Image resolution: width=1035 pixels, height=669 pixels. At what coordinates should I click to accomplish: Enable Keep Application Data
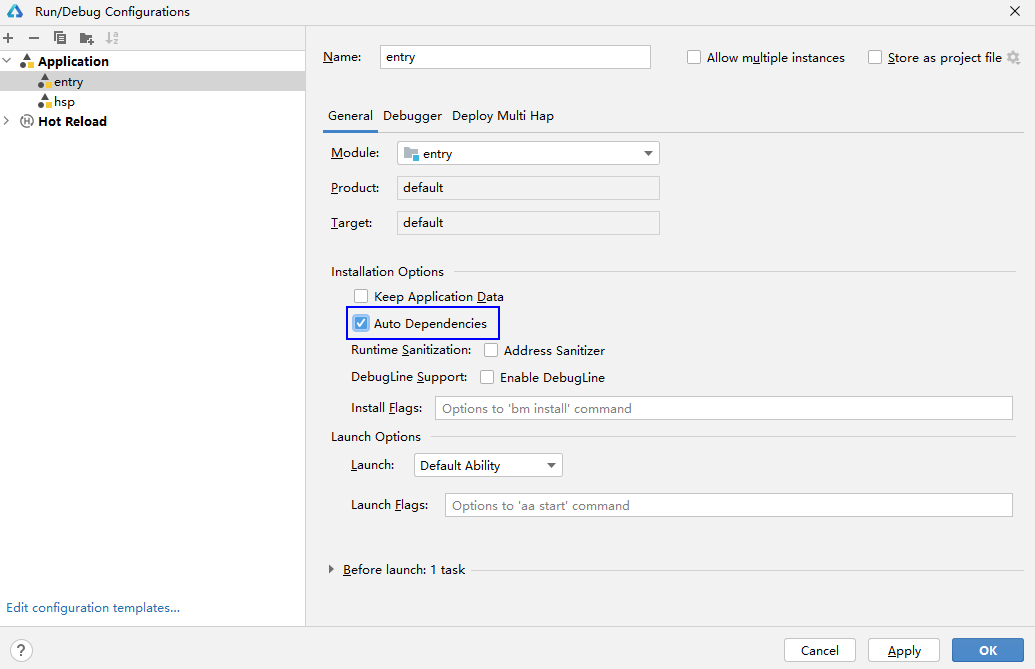[360, 296]
